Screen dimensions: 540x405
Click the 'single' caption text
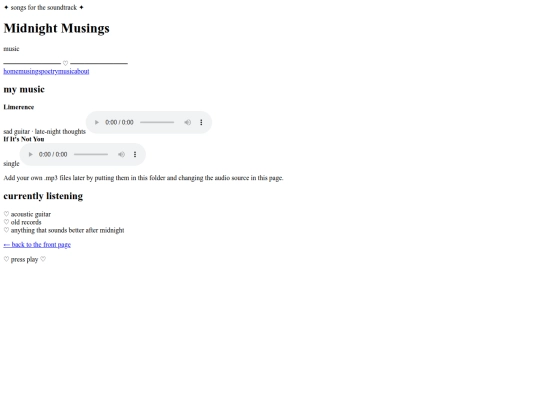11,164
